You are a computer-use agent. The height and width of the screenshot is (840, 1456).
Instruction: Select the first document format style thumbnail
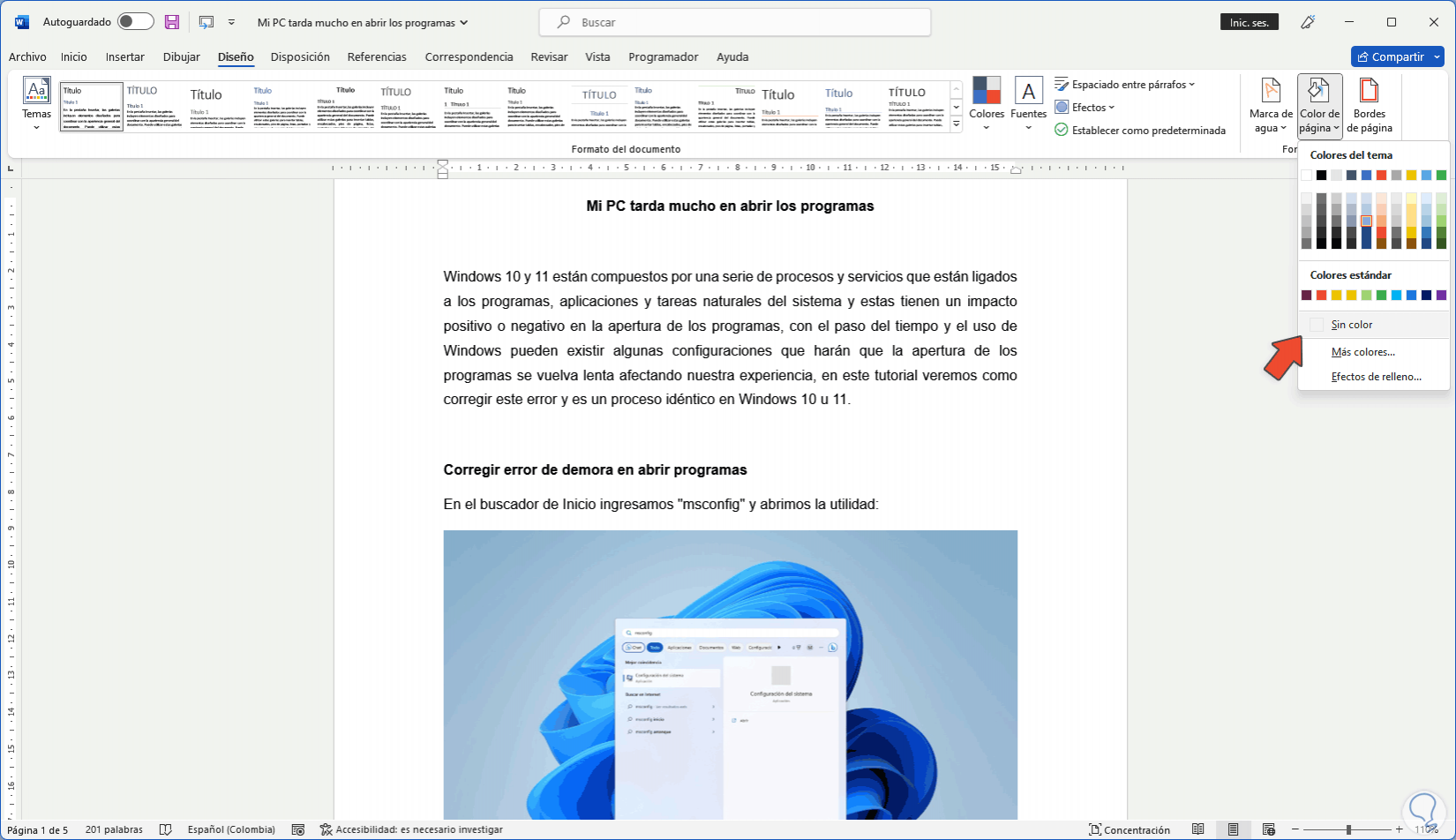click(92, 107)
